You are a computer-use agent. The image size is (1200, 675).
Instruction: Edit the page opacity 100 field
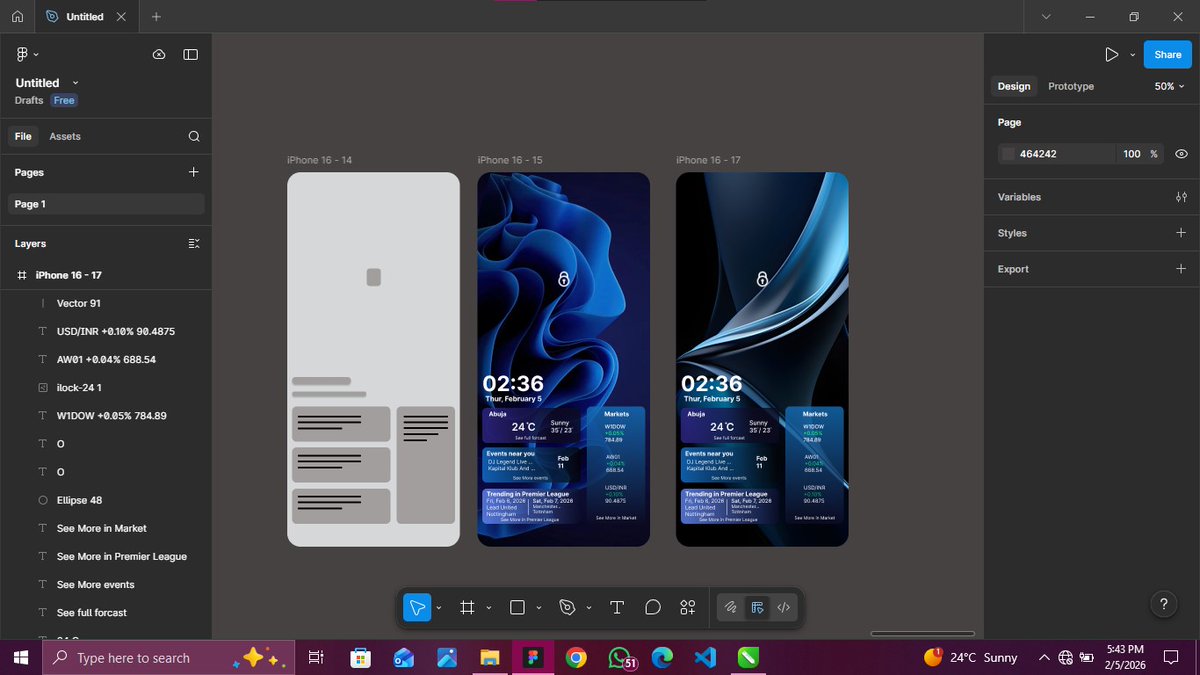(x=1131, y=154)
